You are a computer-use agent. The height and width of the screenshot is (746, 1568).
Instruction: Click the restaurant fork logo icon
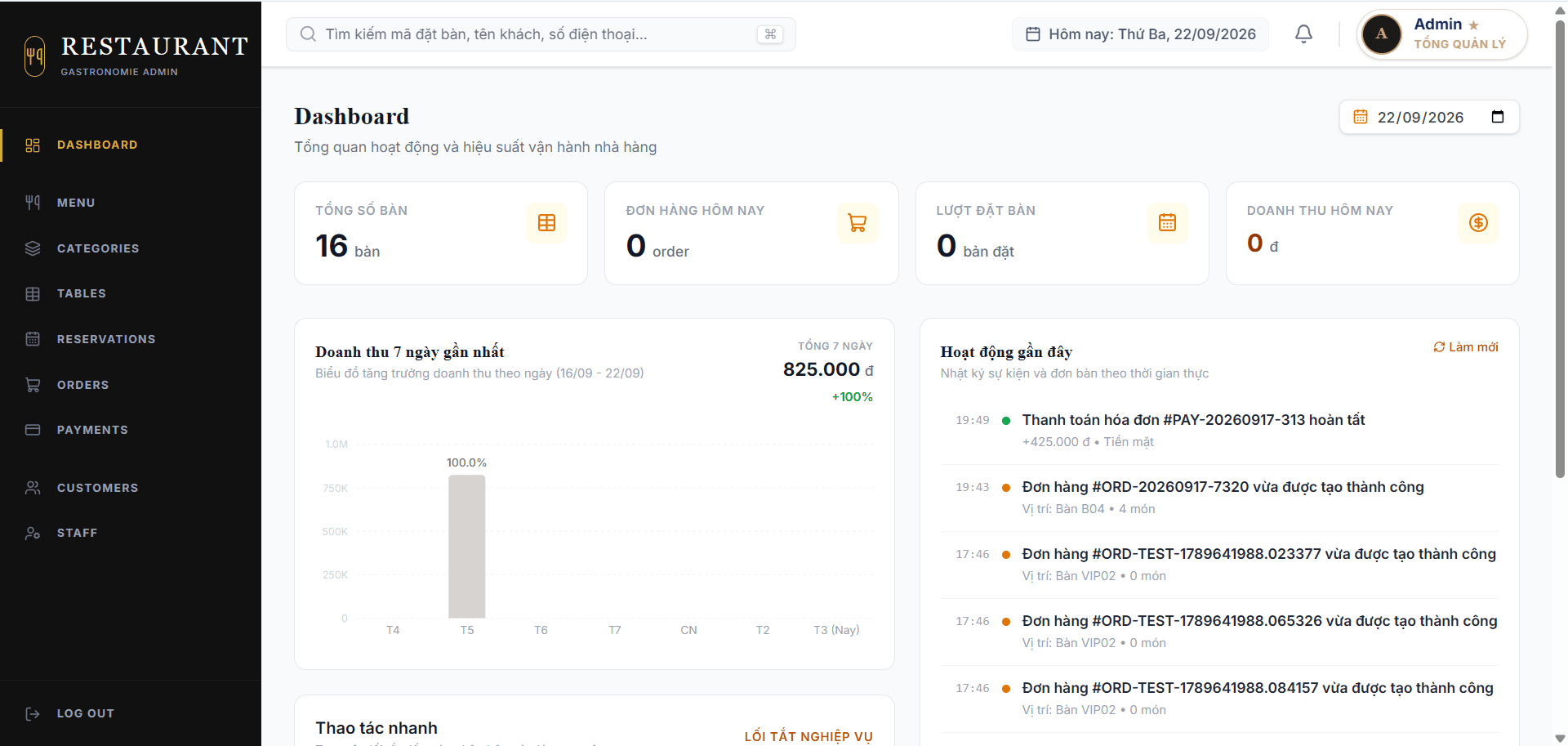[x=34, y=56]
